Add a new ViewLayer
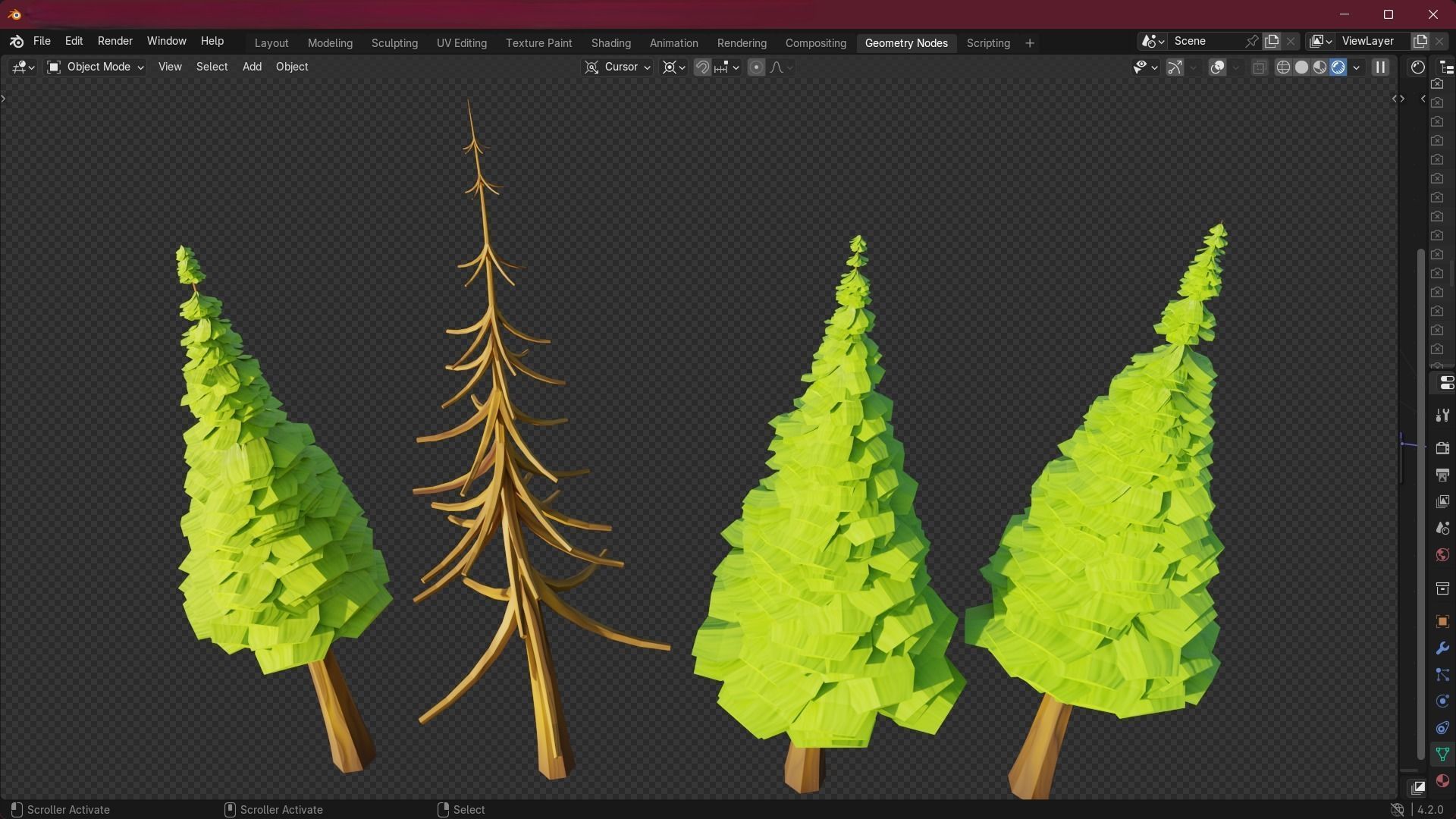Screen dimensions: 1456x819 pos(1420,41)
